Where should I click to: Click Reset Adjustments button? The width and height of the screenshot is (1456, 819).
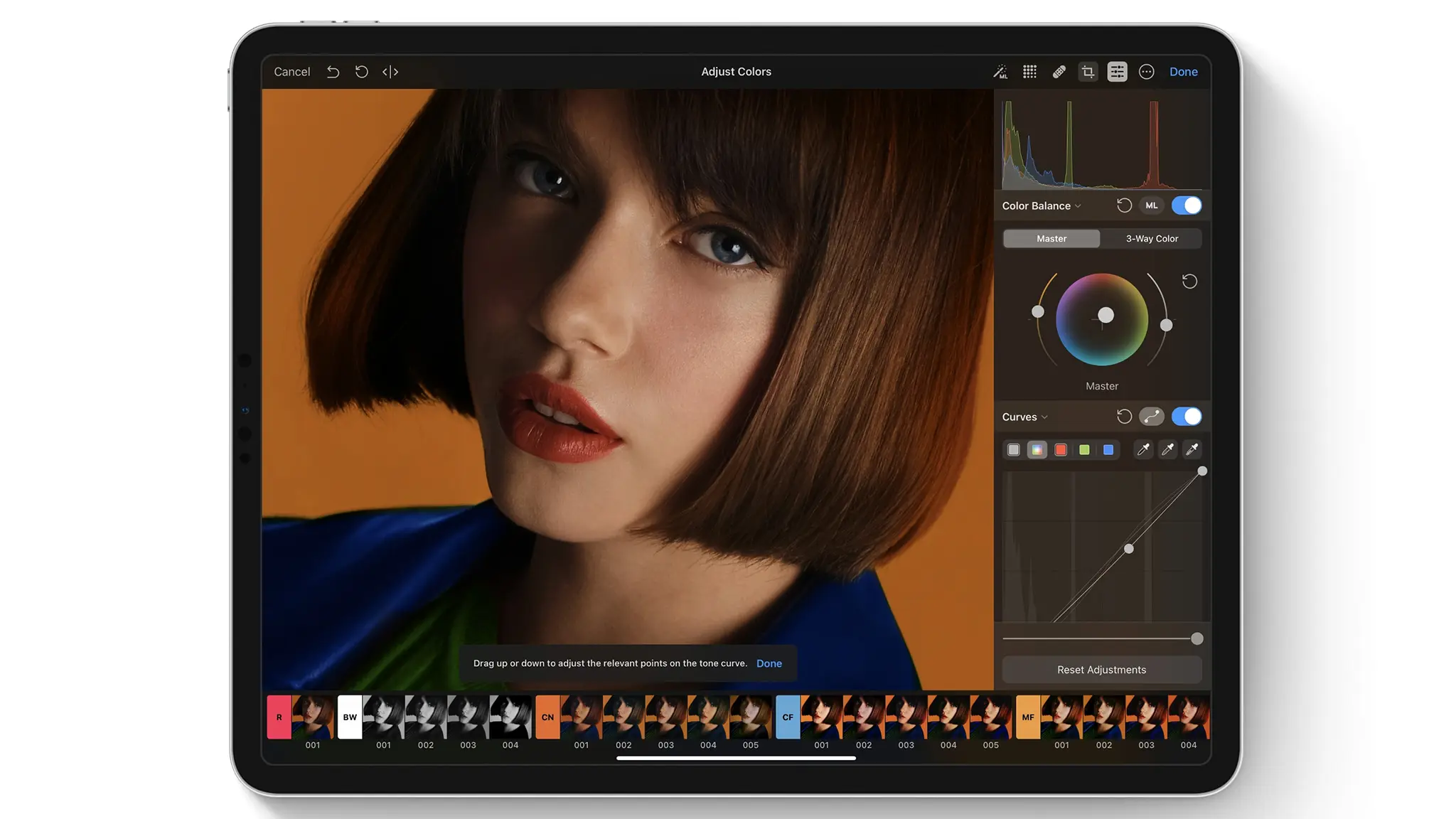(1102, 670)
